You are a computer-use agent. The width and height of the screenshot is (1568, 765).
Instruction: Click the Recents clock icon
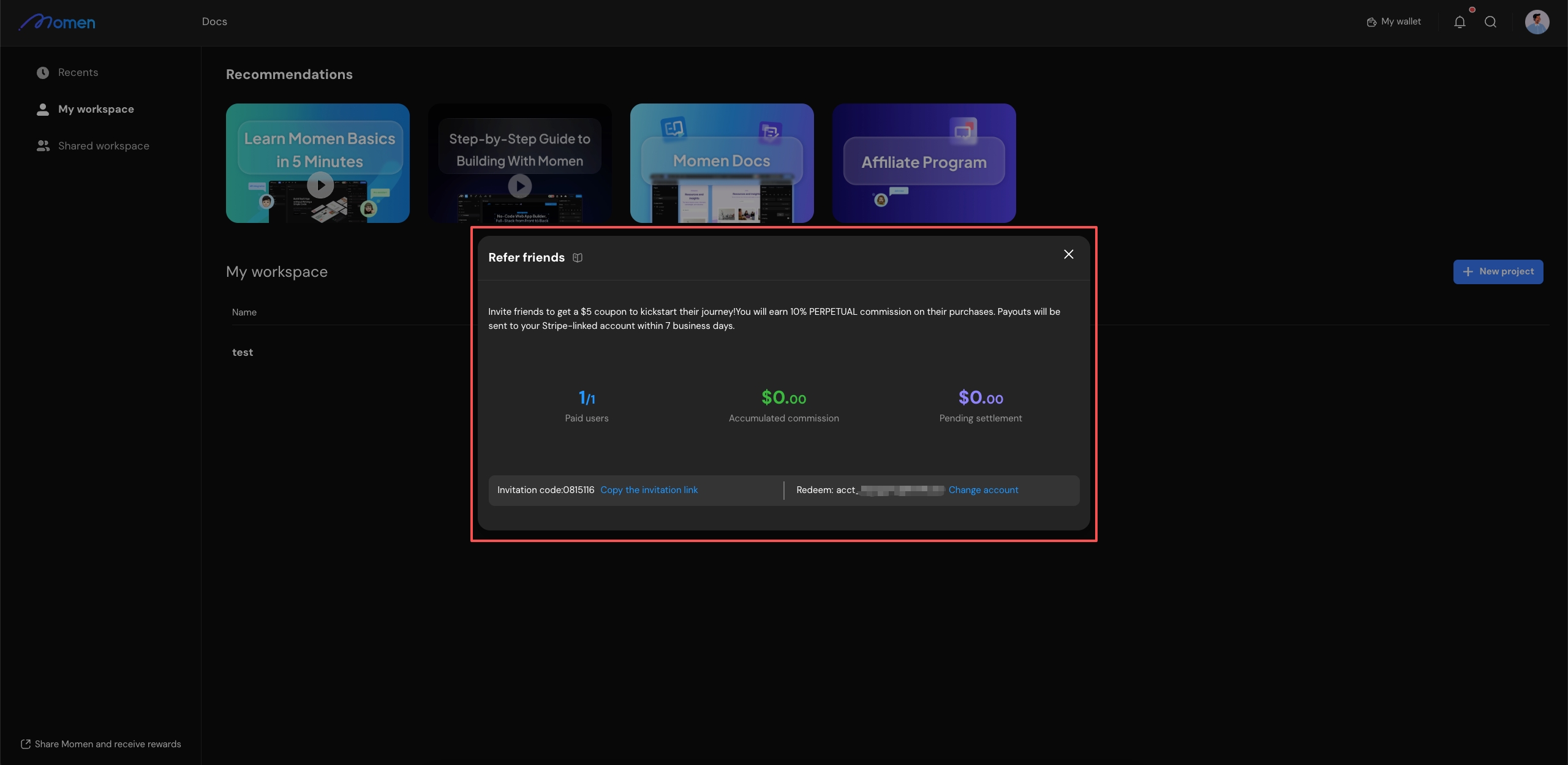tap(43, 73)
